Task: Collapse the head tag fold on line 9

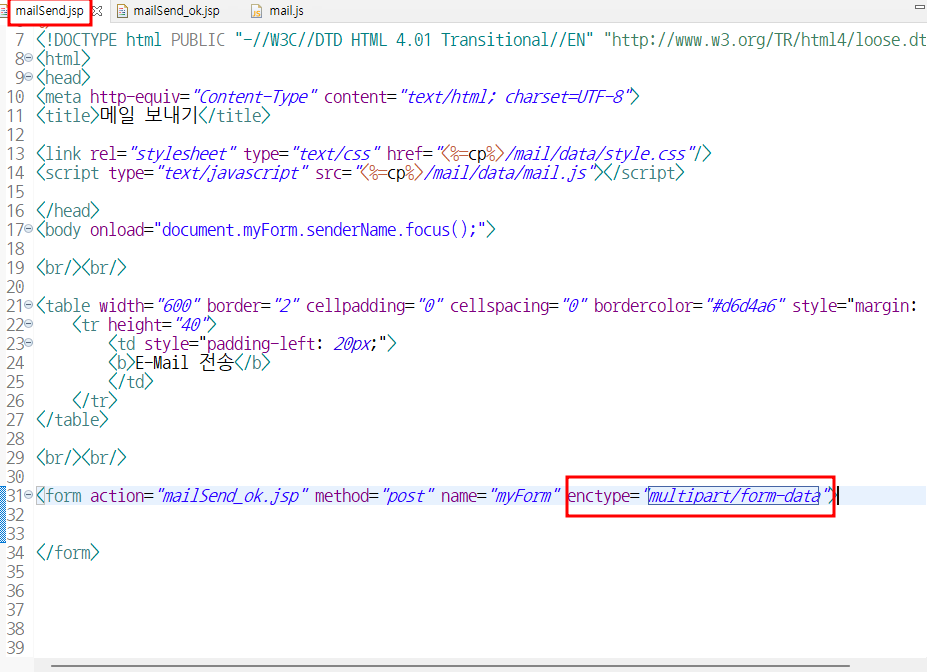Action: 29,77
